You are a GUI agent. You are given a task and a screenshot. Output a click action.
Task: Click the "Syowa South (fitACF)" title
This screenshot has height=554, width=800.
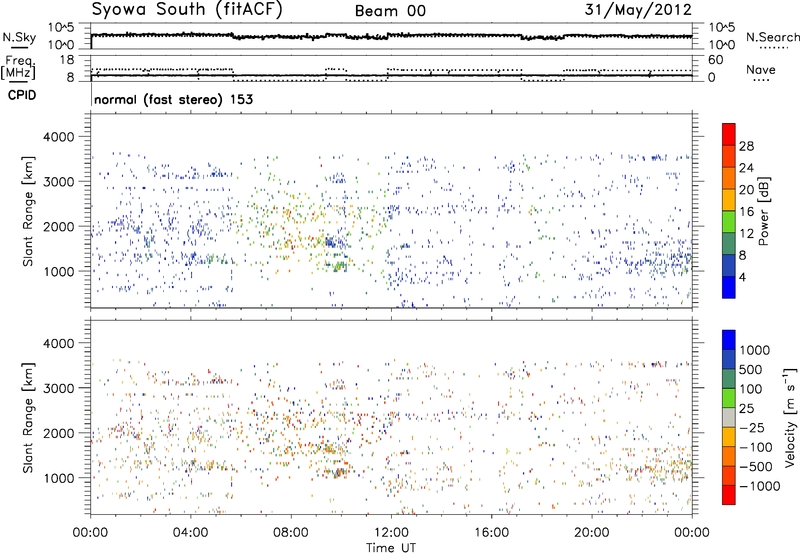186,9
